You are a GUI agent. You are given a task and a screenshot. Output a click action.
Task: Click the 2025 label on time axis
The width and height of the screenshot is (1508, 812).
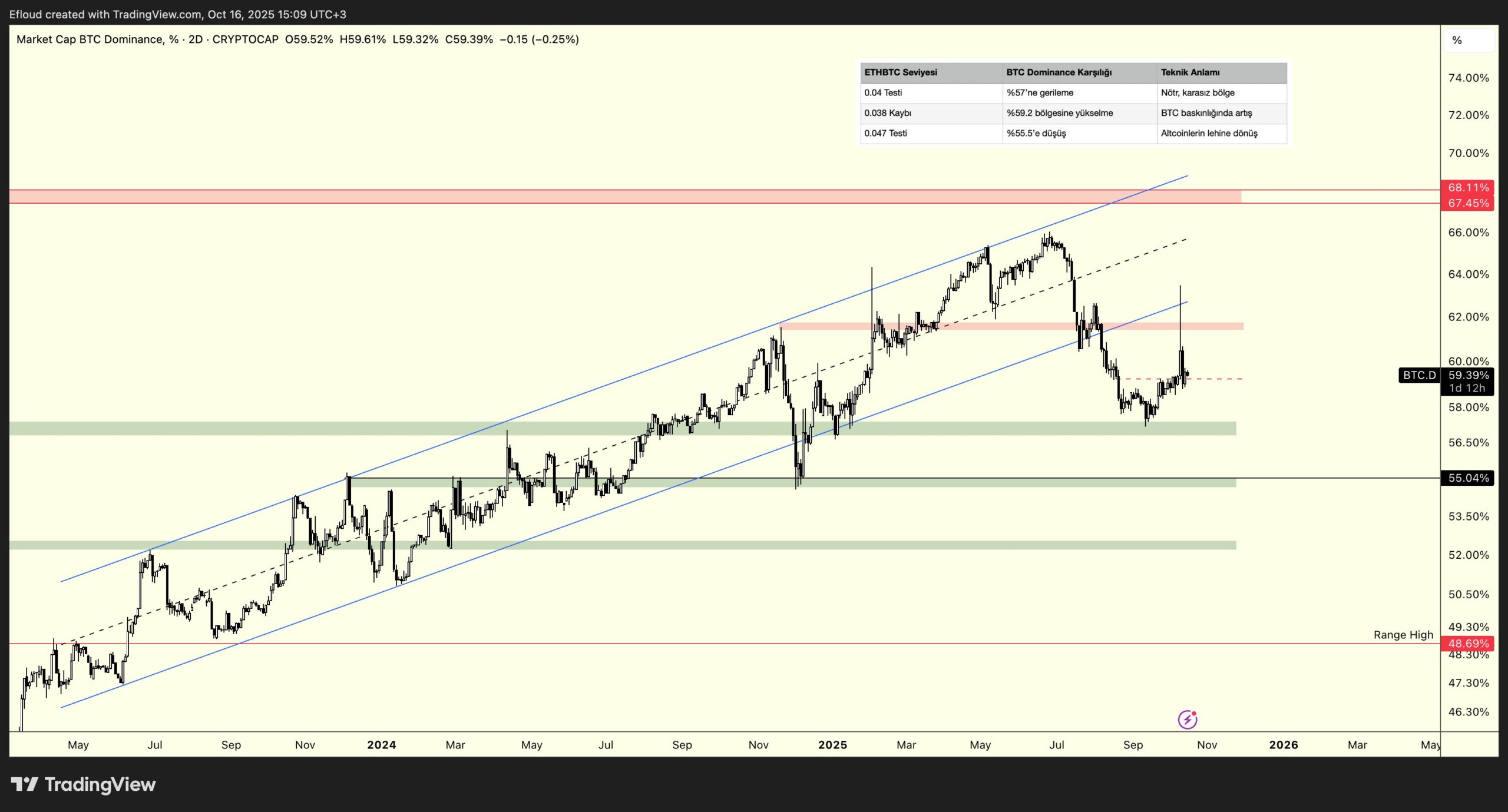832,745
